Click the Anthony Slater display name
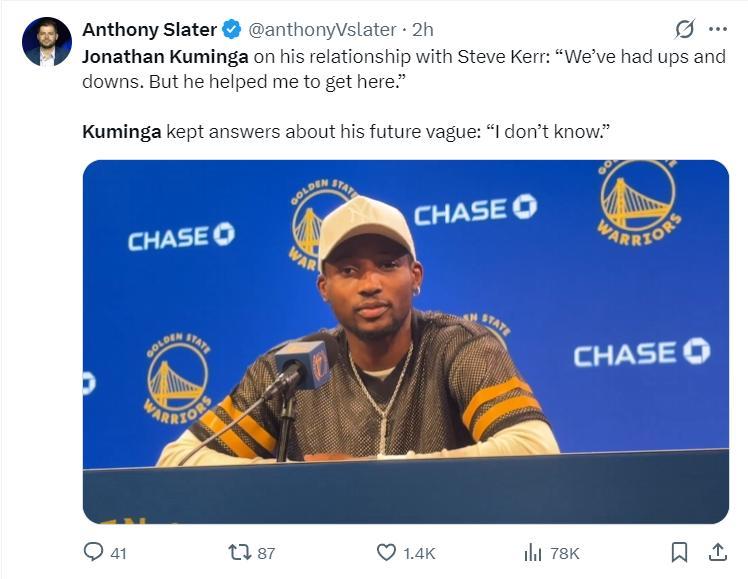 (x=149, y=30)
